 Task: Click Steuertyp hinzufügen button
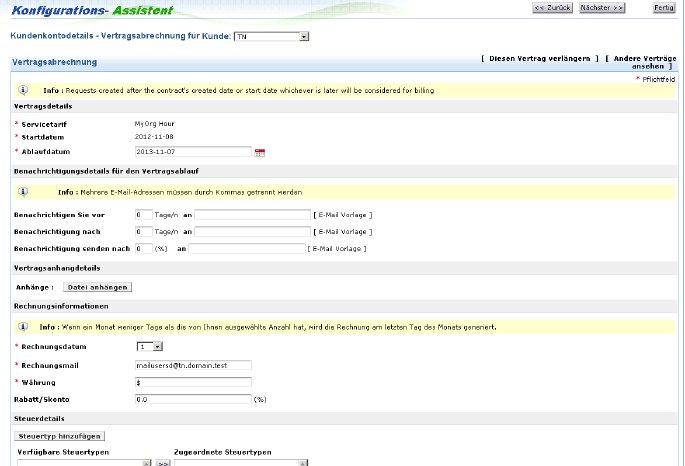59,436
